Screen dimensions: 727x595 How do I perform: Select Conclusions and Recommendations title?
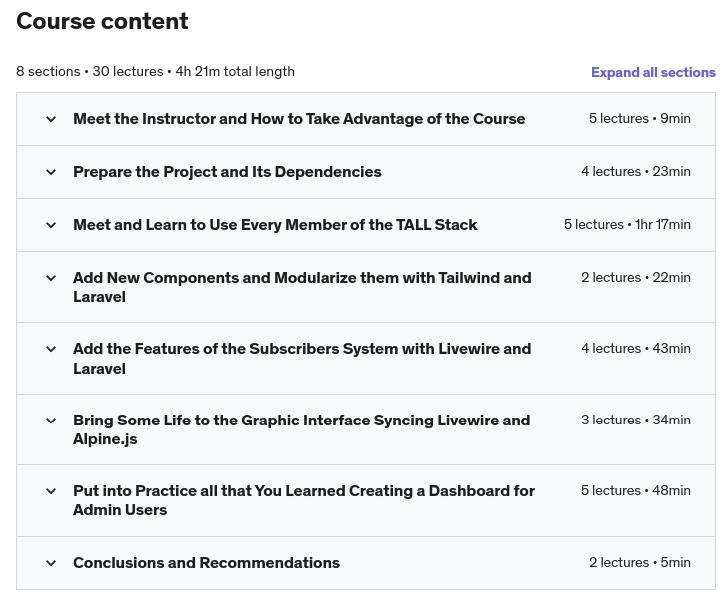coord(206,563)
